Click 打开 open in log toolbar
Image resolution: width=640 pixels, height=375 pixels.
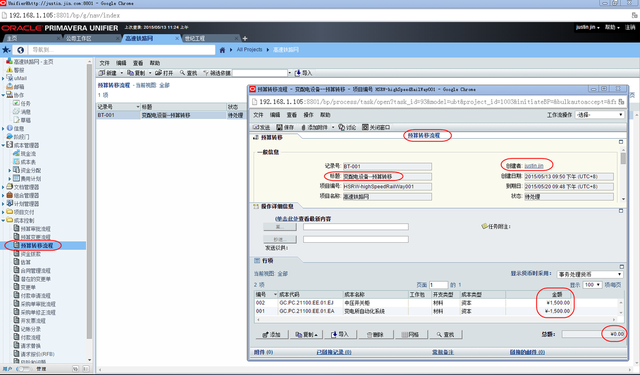(x=164, y=73)
